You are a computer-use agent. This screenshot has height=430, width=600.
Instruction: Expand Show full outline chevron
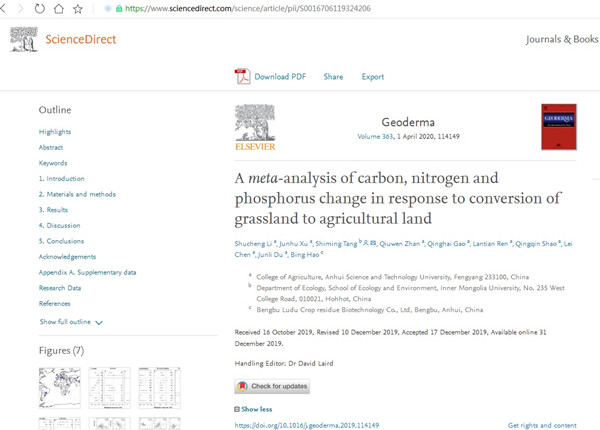(99, 322)
